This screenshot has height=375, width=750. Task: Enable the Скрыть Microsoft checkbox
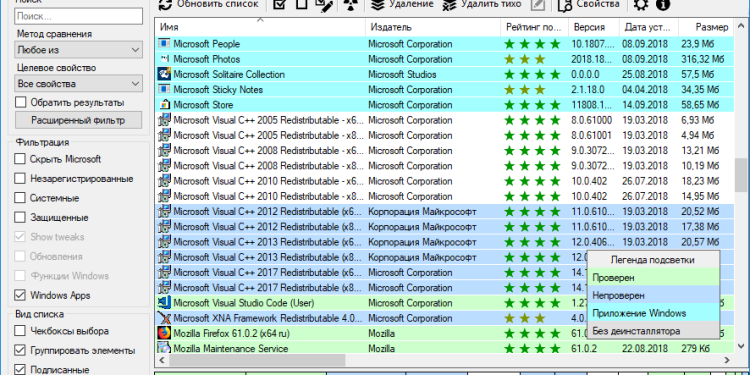pos(20,159)
